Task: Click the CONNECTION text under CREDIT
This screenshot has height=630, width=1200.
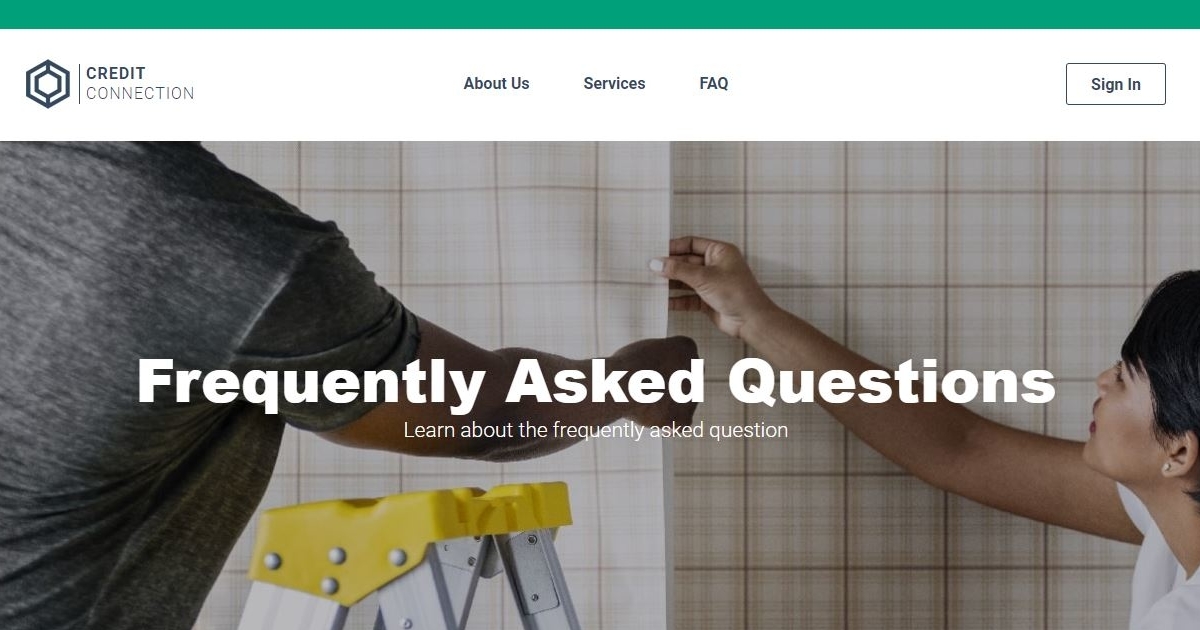Action: click(x=140, y=93)
